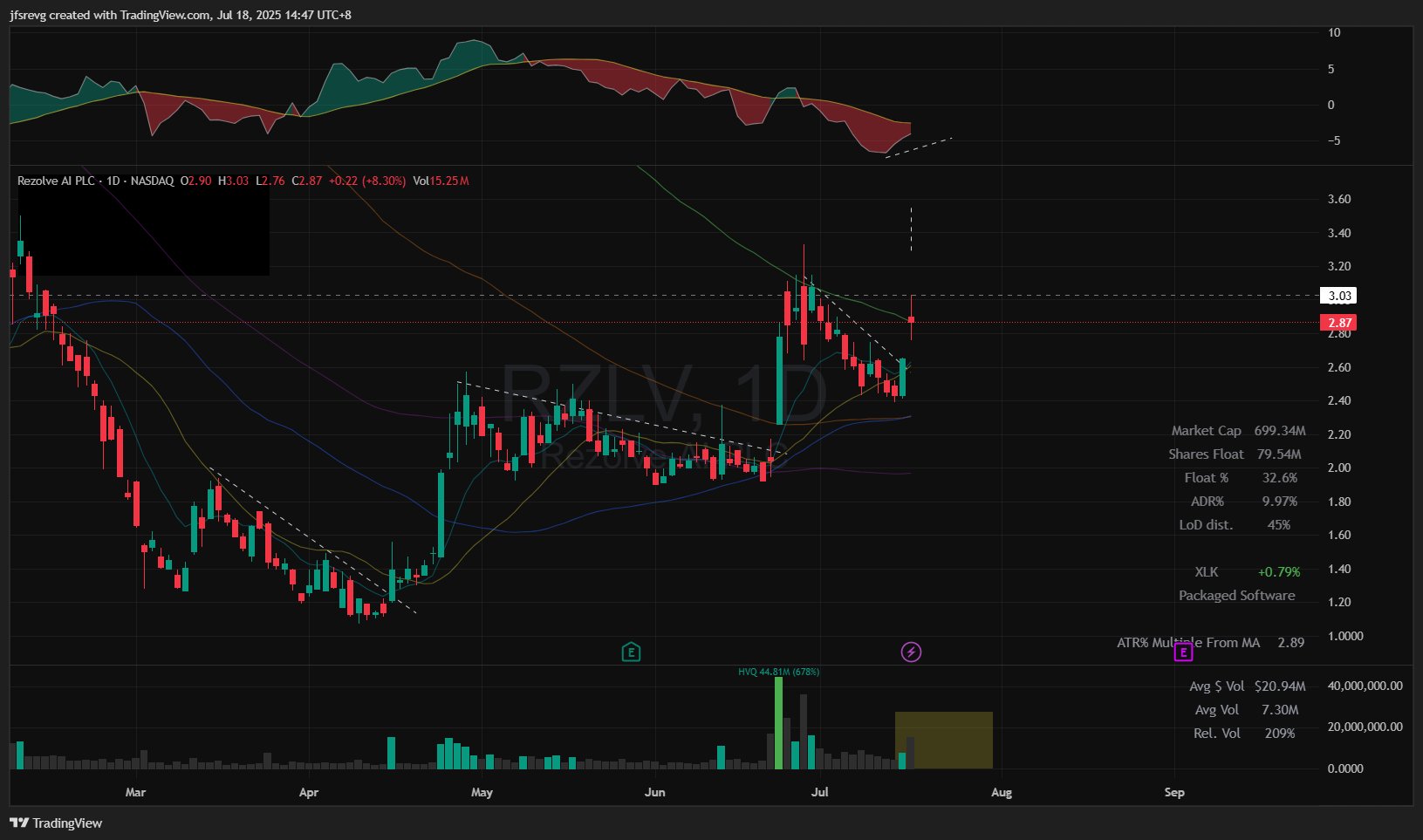Select the Market Cap 699.34M value
This screenshot has width=1423, height=840.
coord(1280,431)
